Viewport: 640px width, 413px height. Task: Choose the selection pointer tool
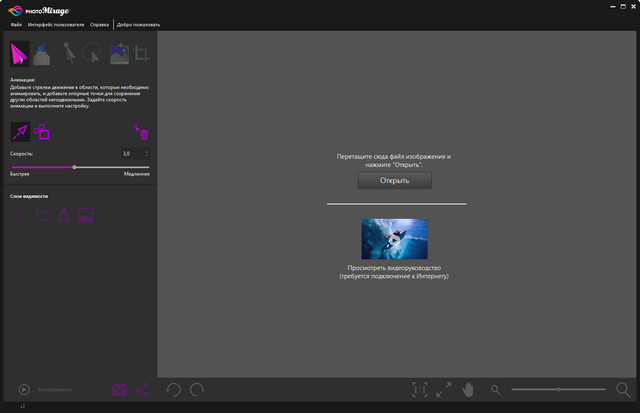coord(70,54)
